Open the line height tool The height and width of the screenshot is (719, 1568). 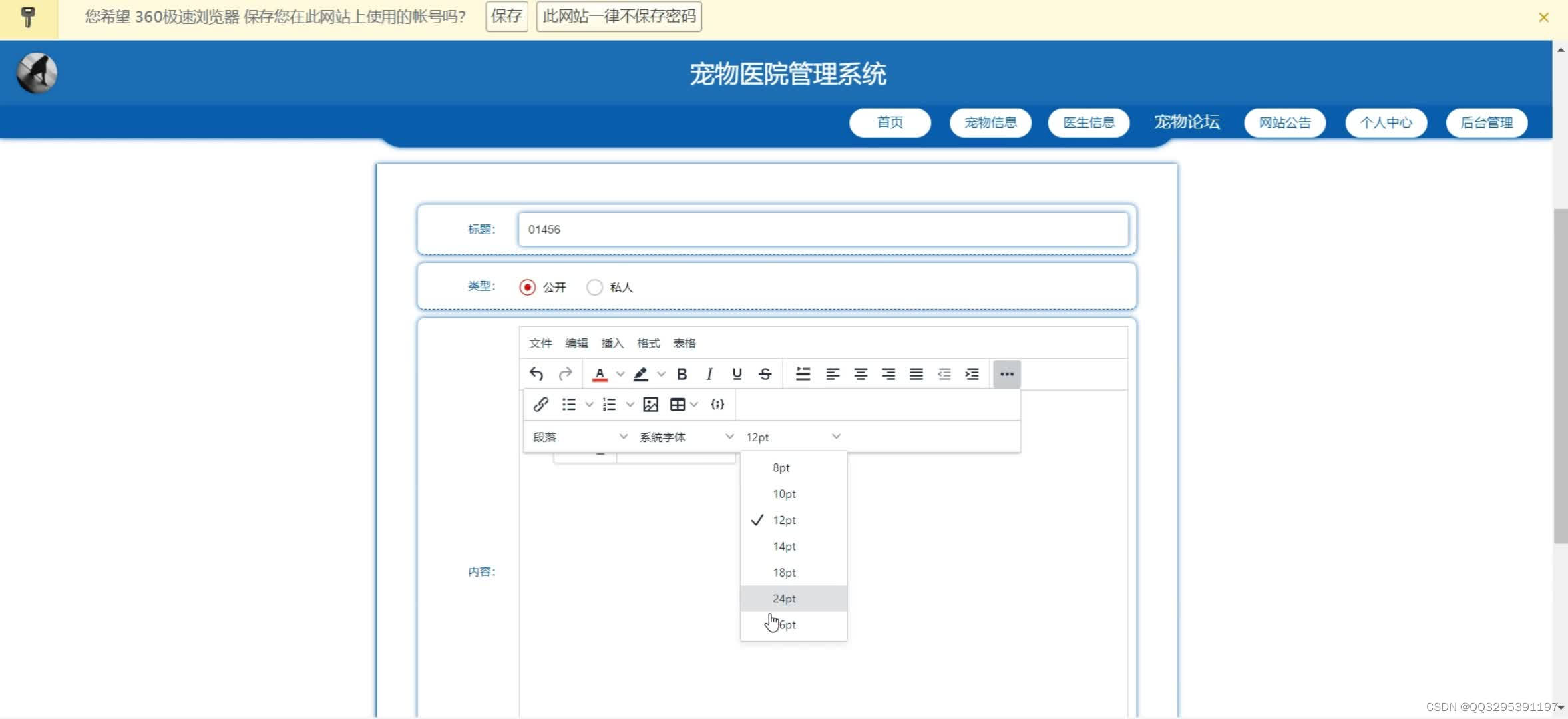pos(803,374)
